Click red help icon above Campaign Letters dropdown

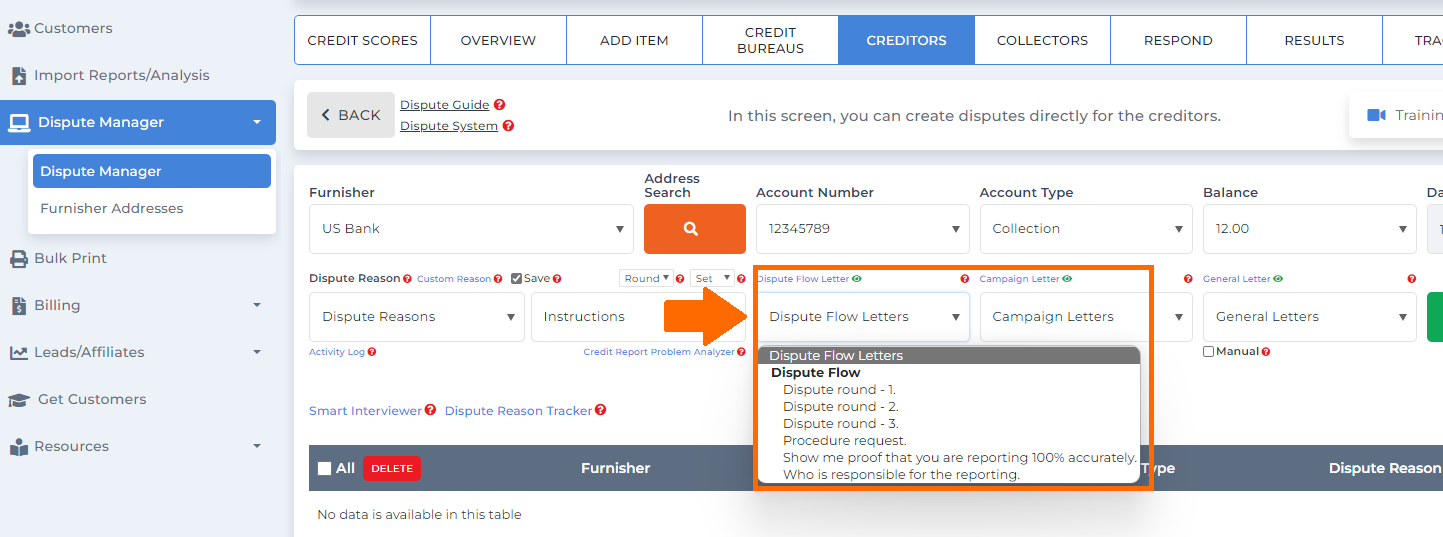click(1188, 280)
